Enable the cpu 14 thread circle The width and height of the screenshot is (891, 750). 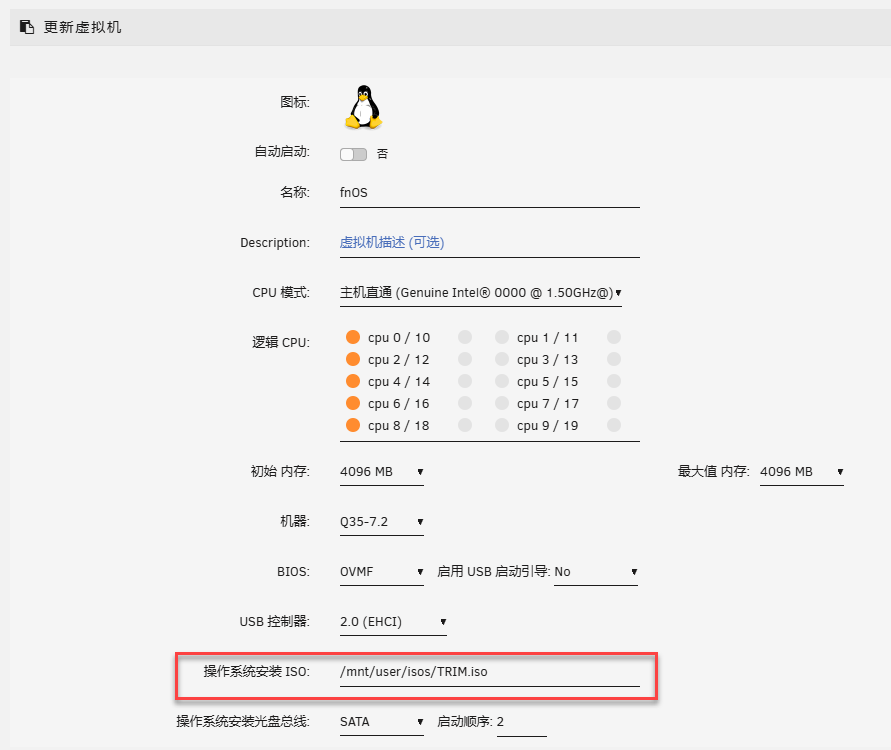(x=465, y=381)
